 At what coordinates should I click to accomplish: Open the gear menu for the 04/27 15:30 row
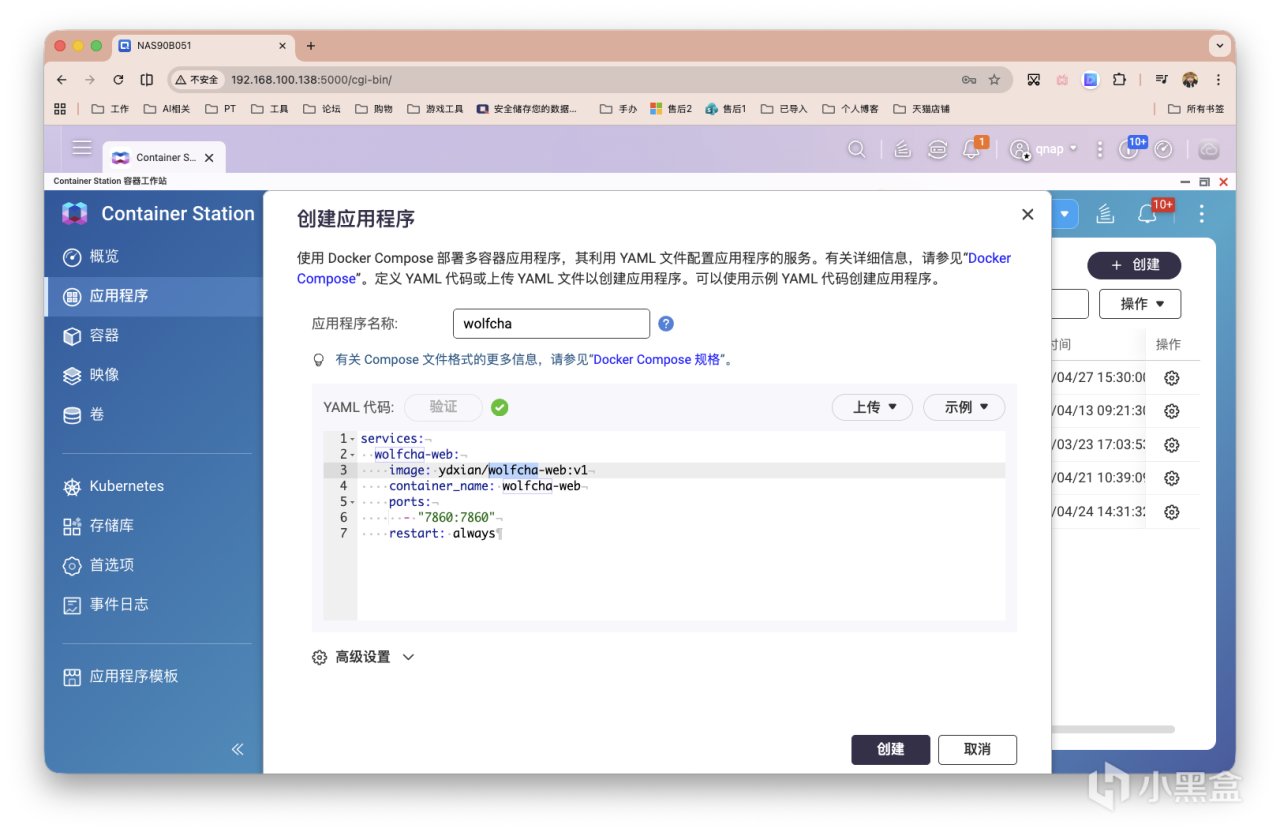point(1172,378)
